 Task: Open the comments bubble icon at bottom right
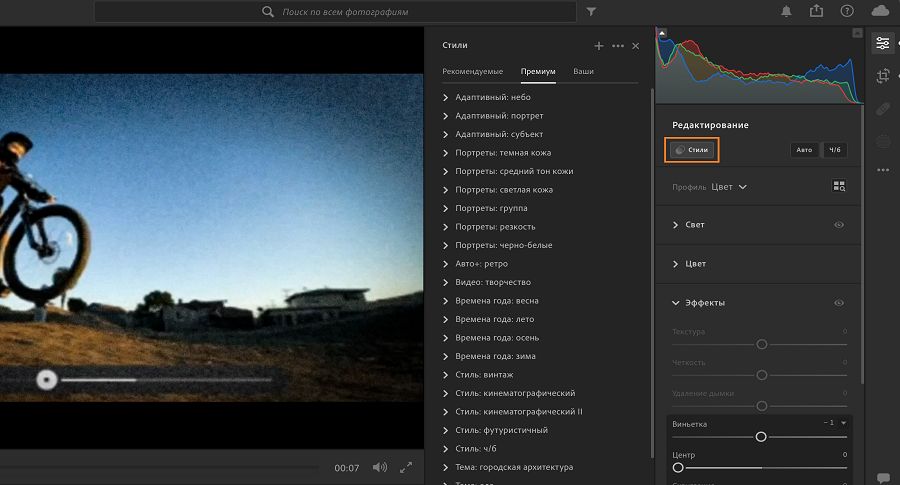[883, 478]
